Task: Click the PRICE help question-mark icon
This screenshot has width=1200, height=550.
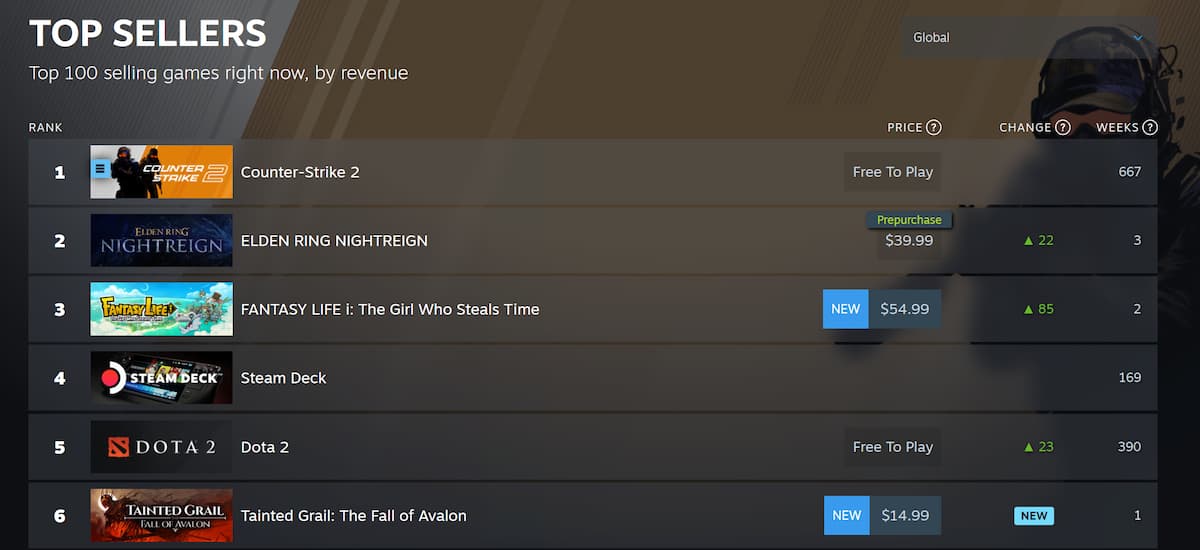Action: [x=934, y=127]
